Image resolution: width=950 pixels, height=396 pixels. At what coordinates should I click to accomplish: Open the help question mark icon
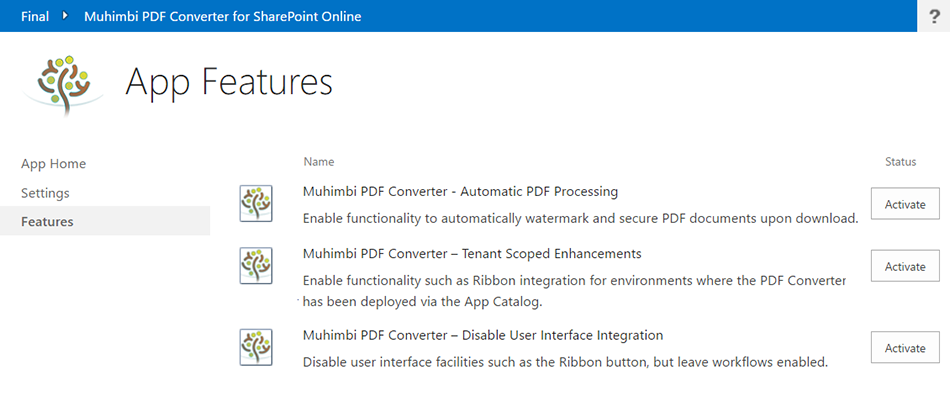(934, 16)
